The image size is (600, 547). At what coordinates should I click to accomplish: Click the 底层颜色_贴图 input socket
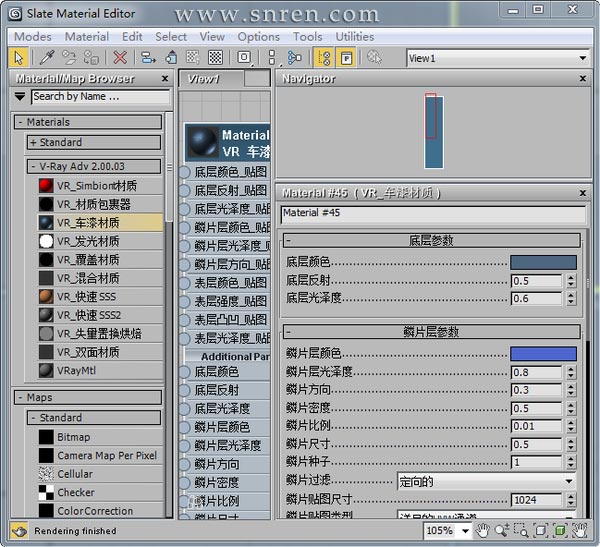(x=184, y=172)
